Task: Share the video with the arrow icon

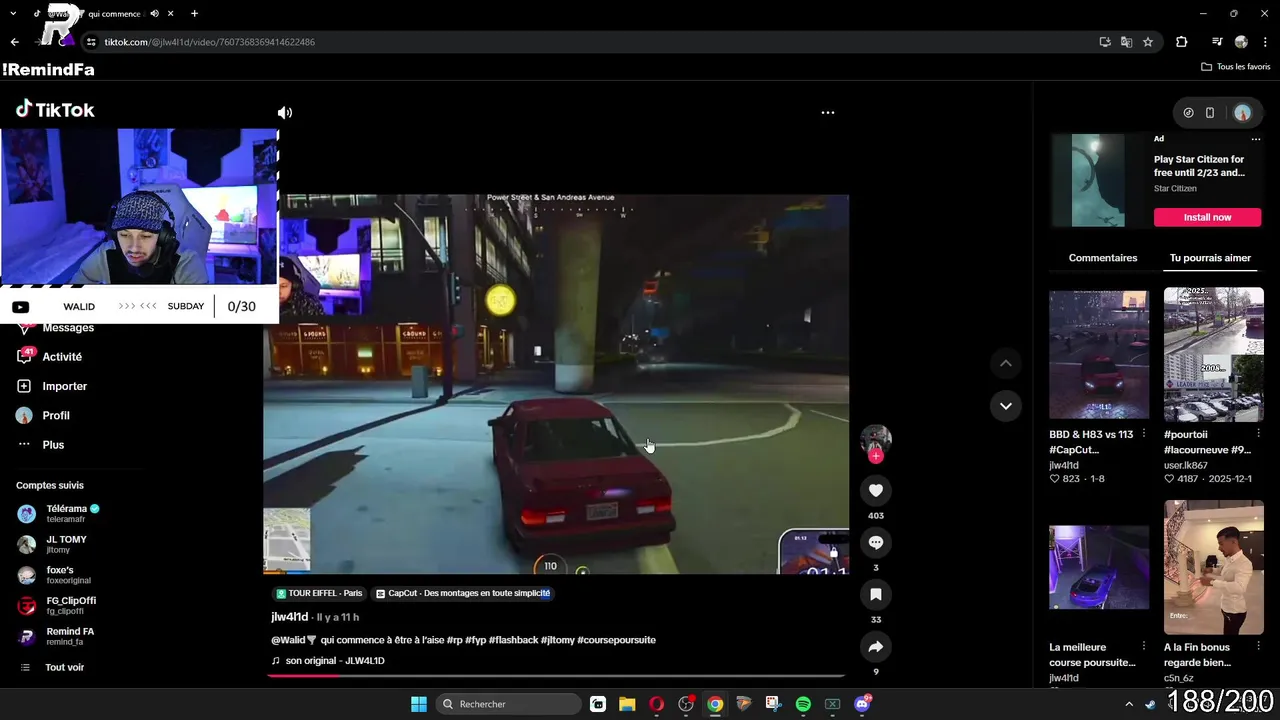Action: pos(876,646)
